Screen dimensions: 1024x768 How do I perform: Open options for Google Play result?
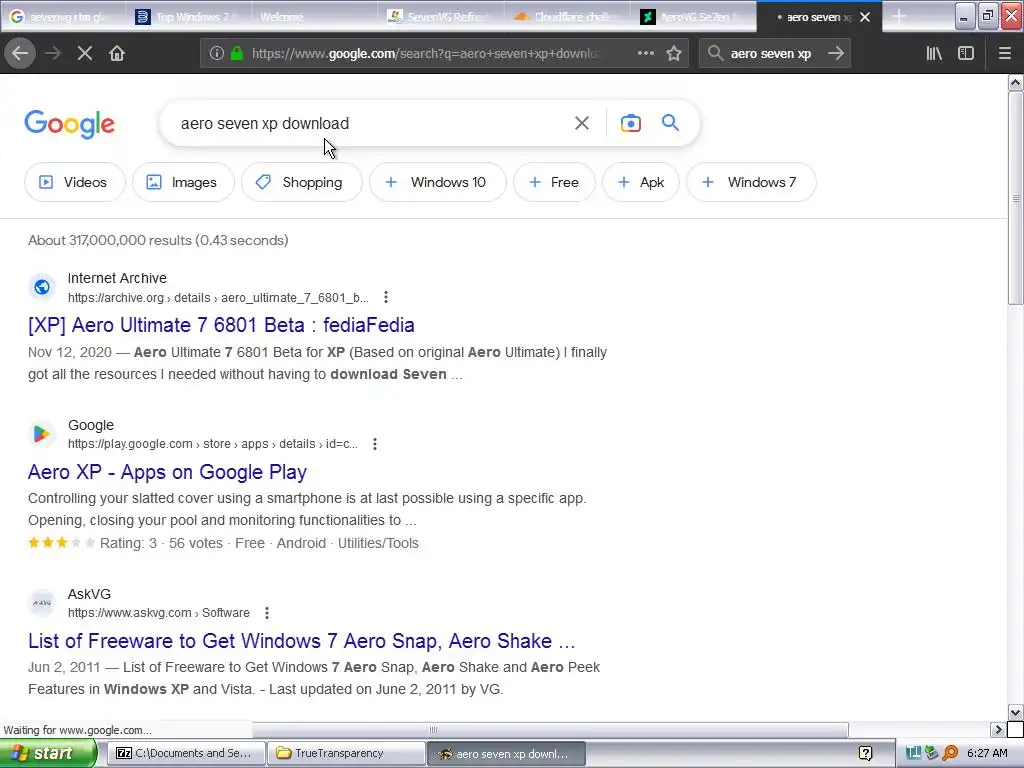point(375,444)
